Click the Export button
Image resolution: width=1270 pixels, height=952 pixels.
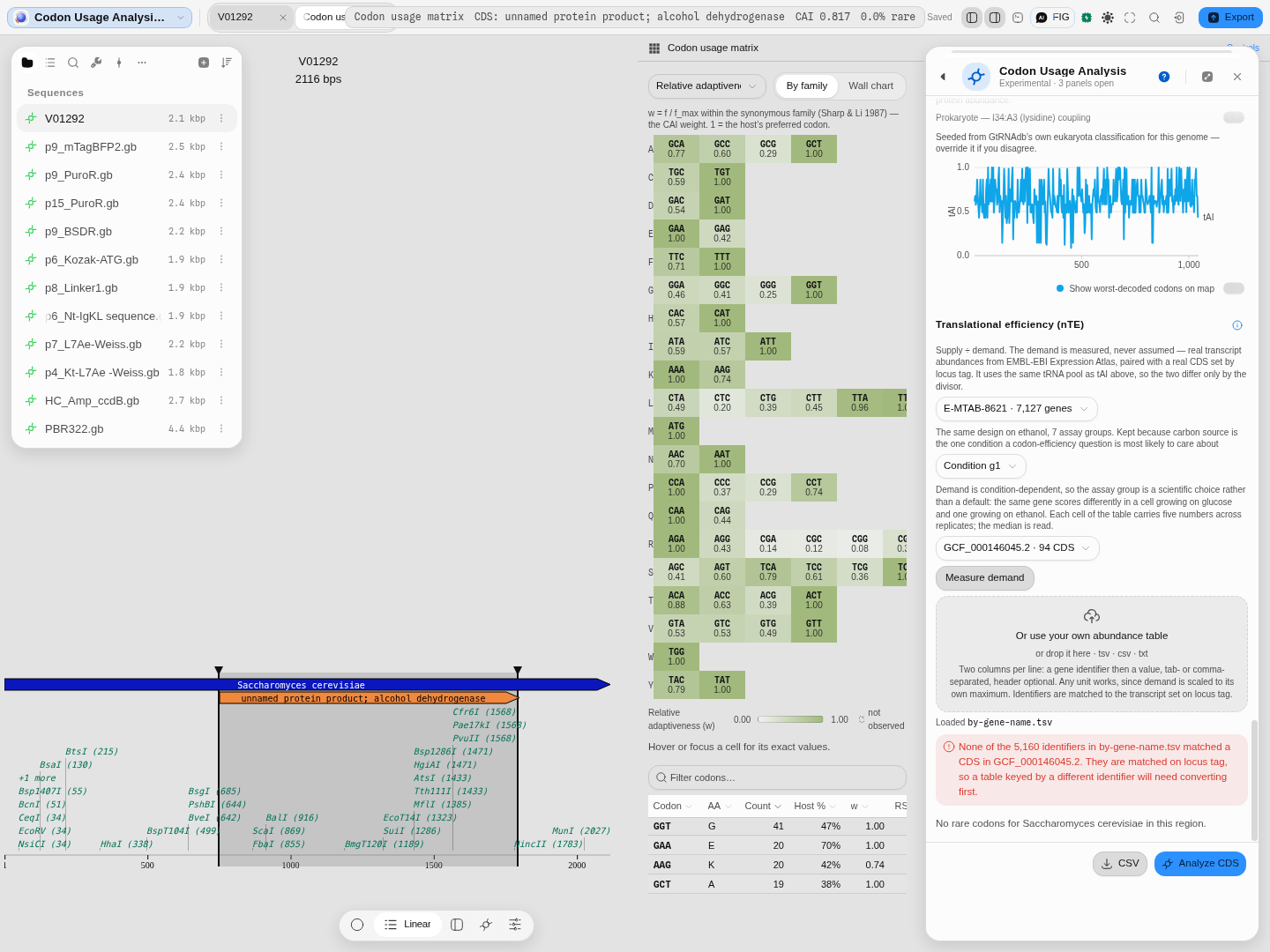[1230, 18]
